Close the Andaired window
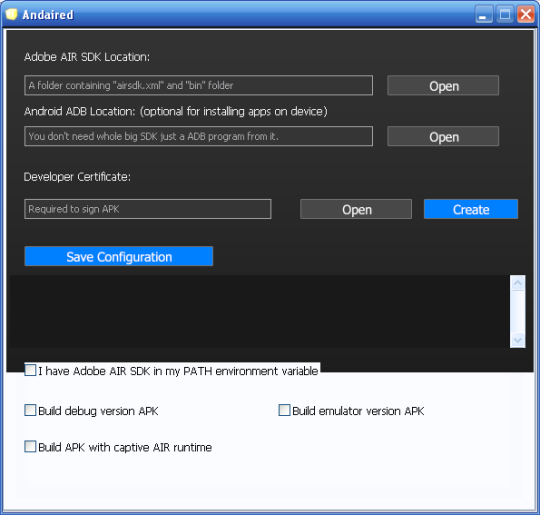540x515 pixels. 526,14
